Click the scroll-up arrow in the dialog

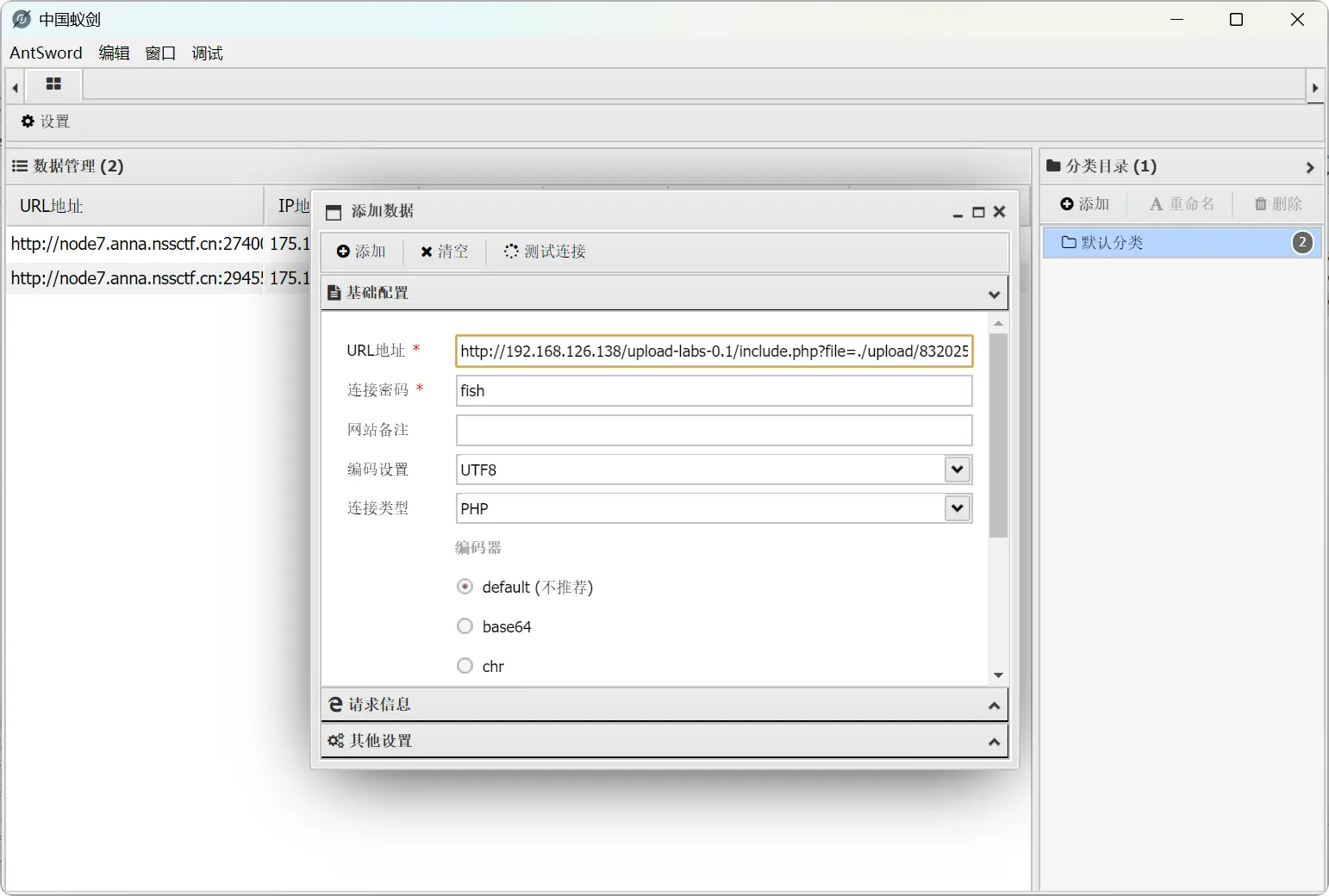tap(999, 324)
